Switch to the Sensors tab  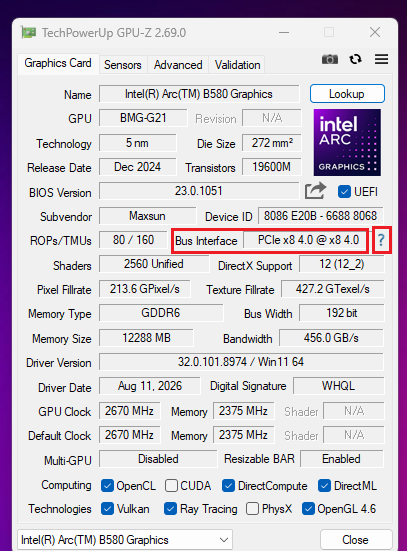[123, 65]
